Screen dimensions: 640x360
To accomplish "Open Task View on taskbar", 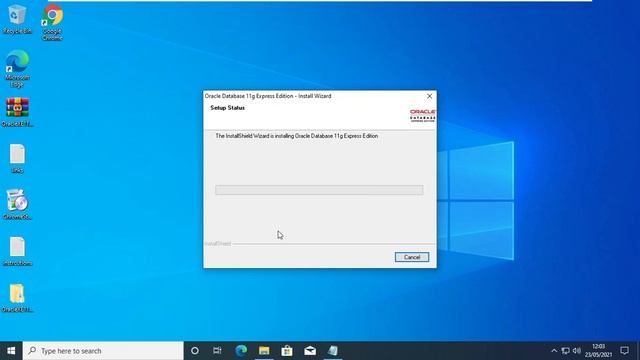I will (217, 351).
